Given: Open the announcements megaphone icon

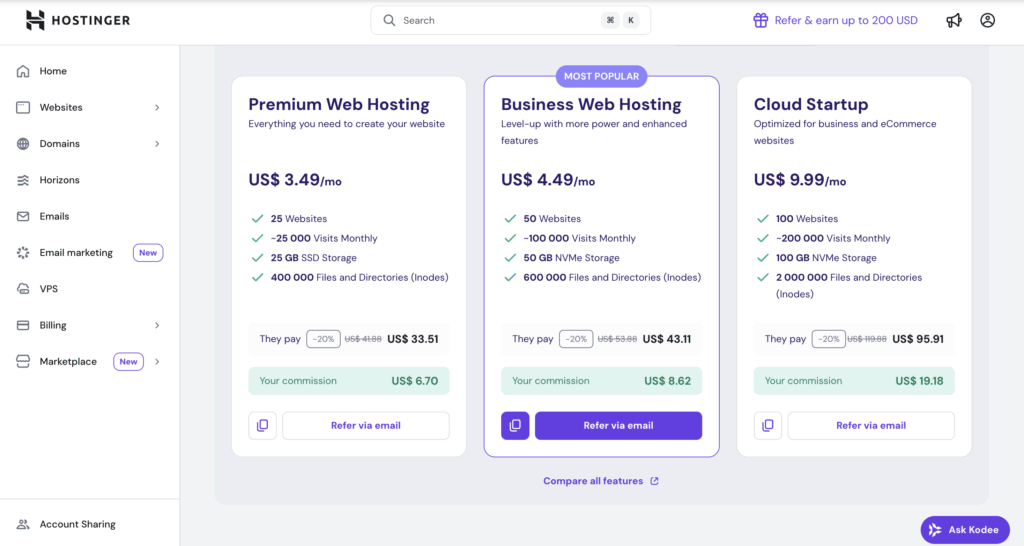Looking at the screenshot, I should [954, 20].
